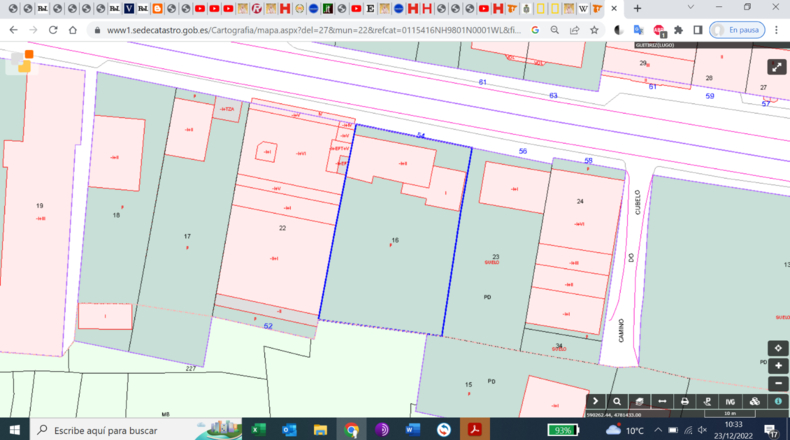Click parcel label 17 on the map

pos(187,236)
